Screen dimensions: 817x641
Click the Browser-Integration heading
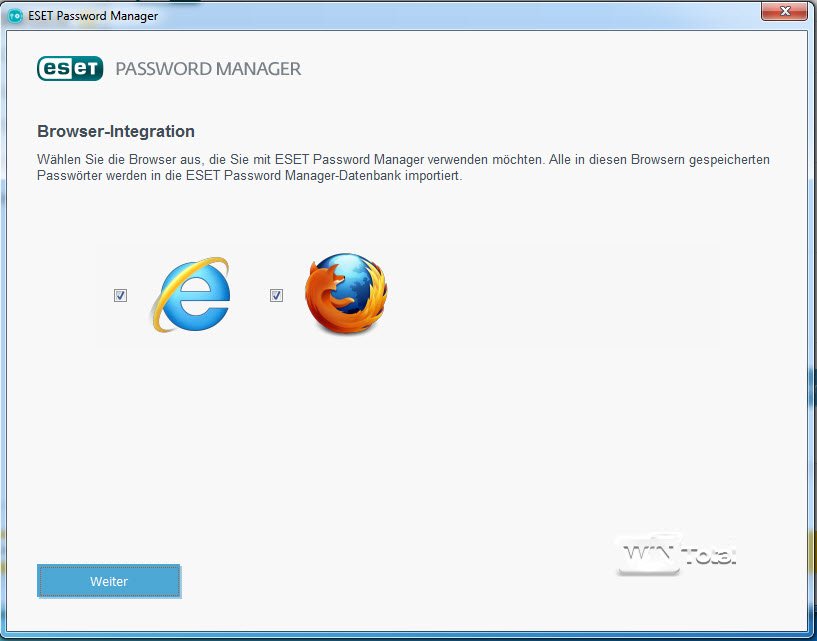point(116,131)
